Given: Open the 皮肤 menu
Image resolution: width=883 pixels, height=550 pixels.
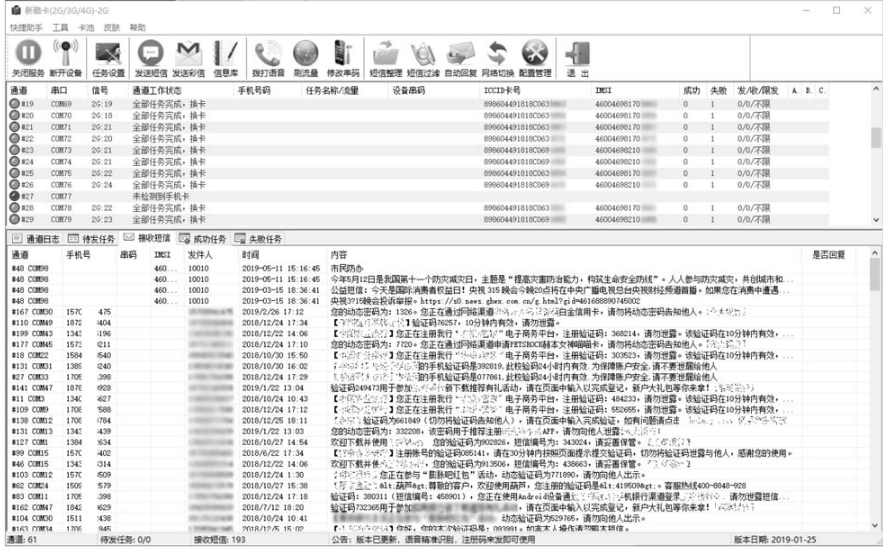Looking at the screenshot, I should [112, 27].
